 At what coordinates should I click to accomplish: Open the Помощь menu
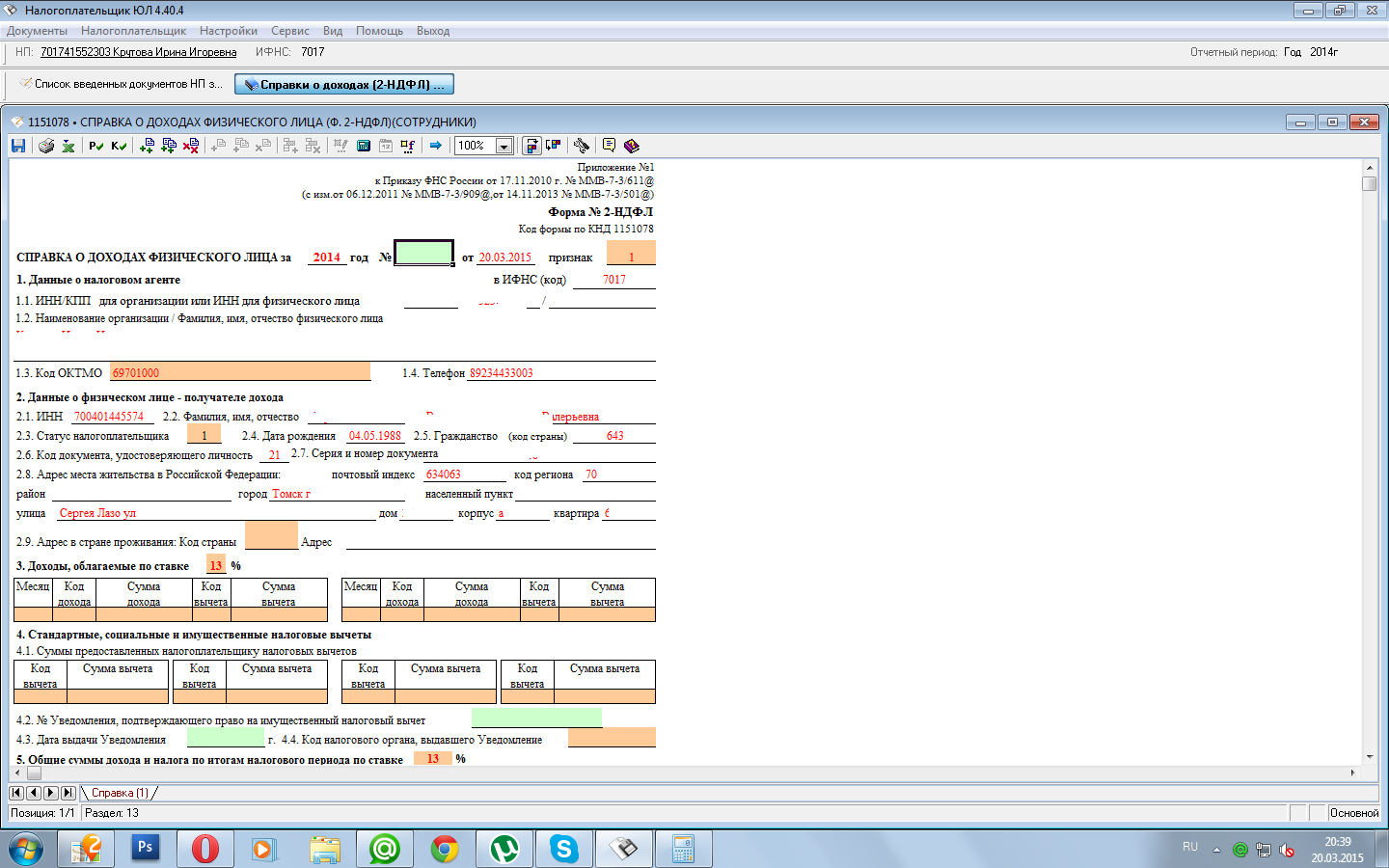point(379,31)
